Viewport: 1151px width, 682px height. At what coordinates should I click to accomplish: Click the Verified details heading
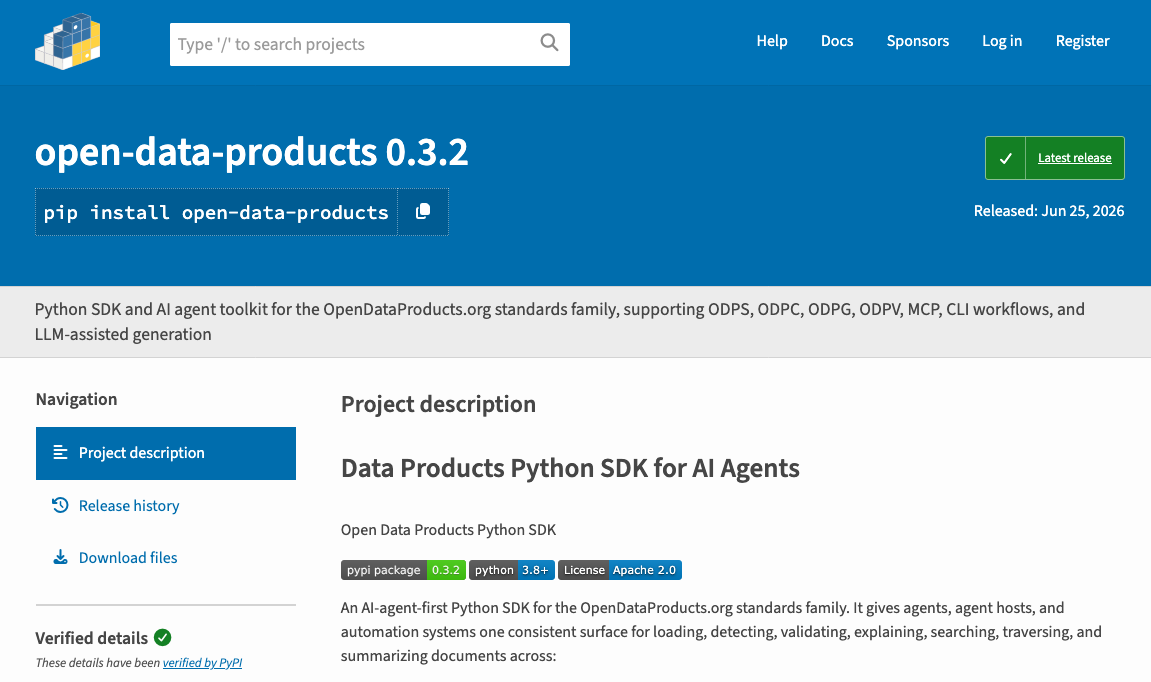tap(92, 638)
